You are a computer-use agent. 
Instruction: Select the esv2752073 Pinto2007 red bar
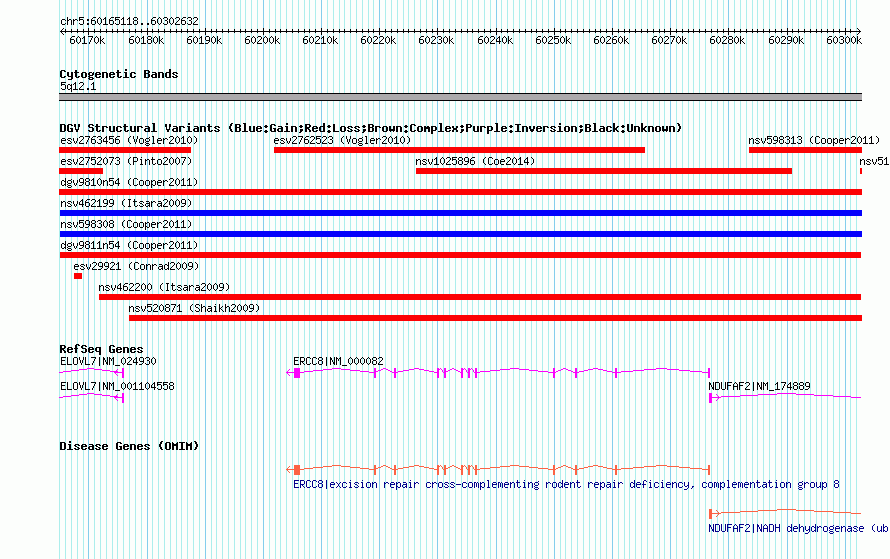(x=81, y=171)
